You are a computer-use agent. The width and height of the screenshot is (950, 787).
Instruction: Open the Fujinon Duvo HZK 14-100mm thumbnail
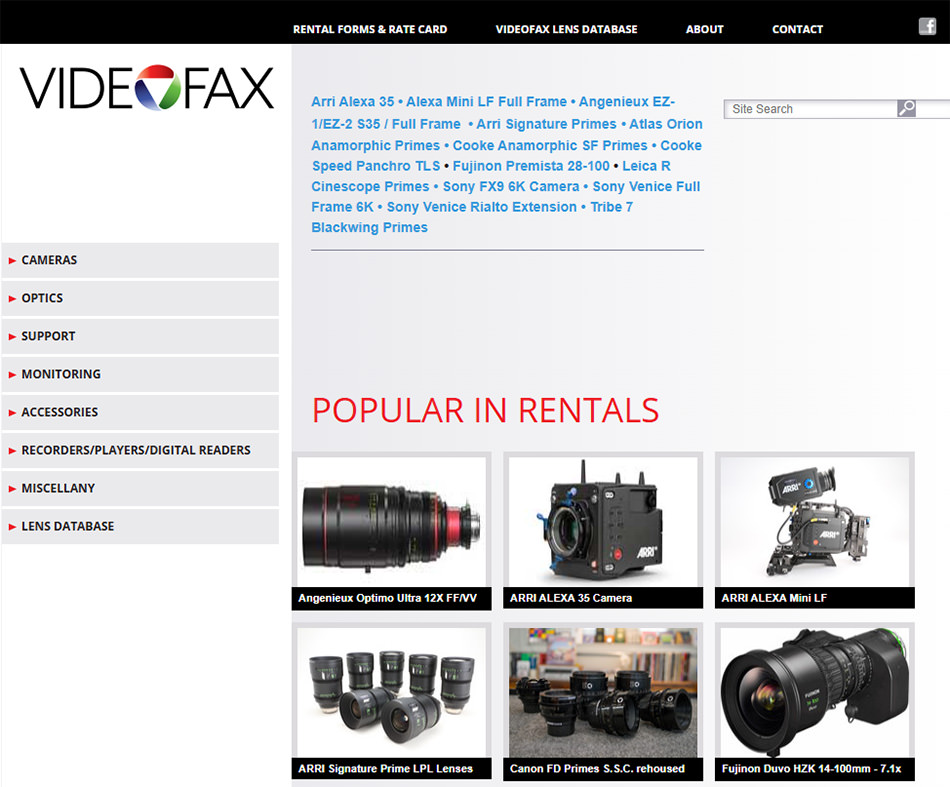click(814, 692)
